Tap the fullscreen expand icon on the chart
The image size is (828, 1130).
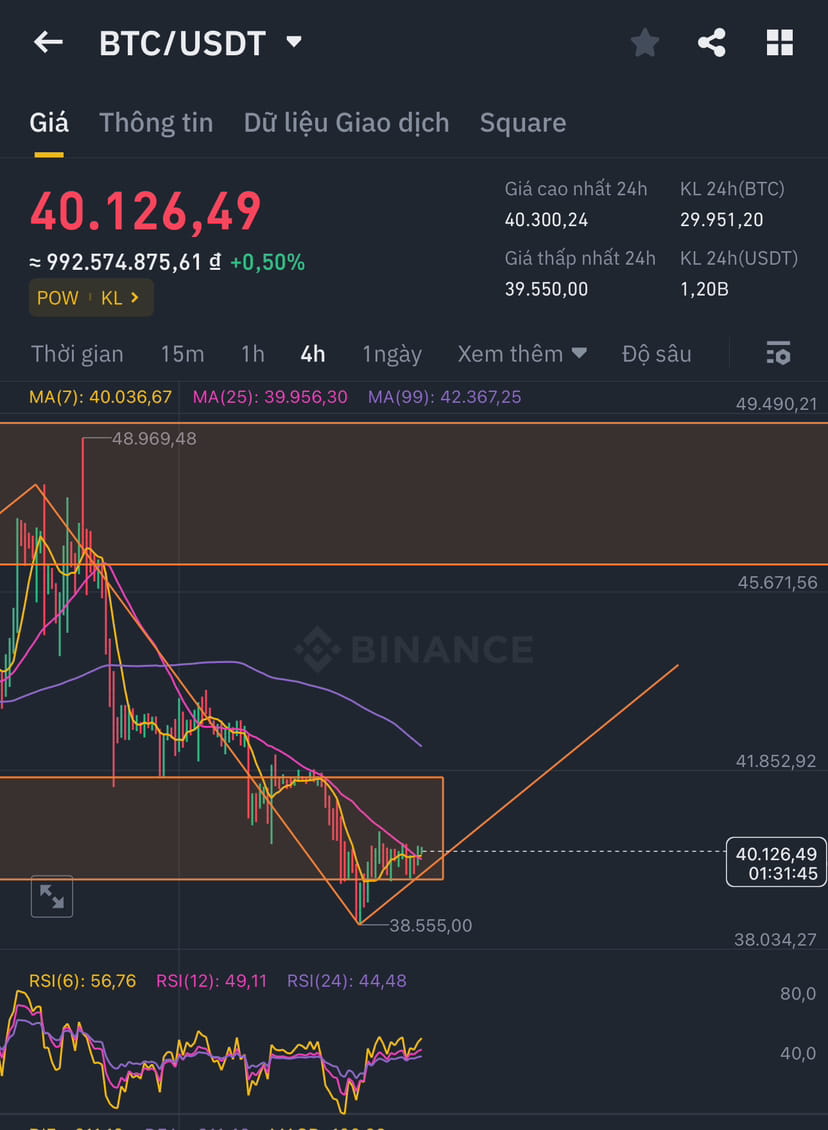(51, 897)
